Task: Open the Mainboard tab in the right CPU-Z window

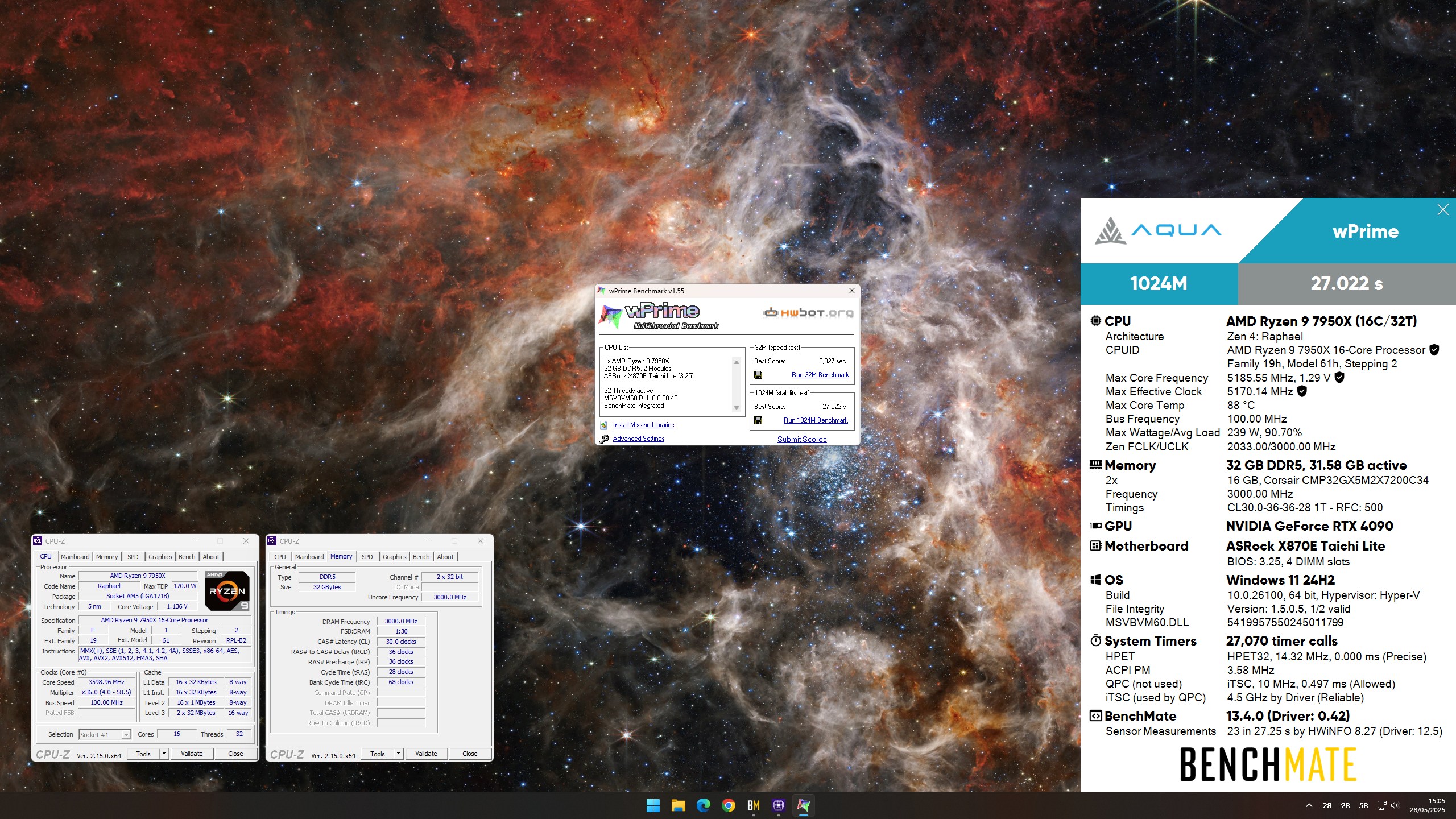Action: (x=309, y=557)
